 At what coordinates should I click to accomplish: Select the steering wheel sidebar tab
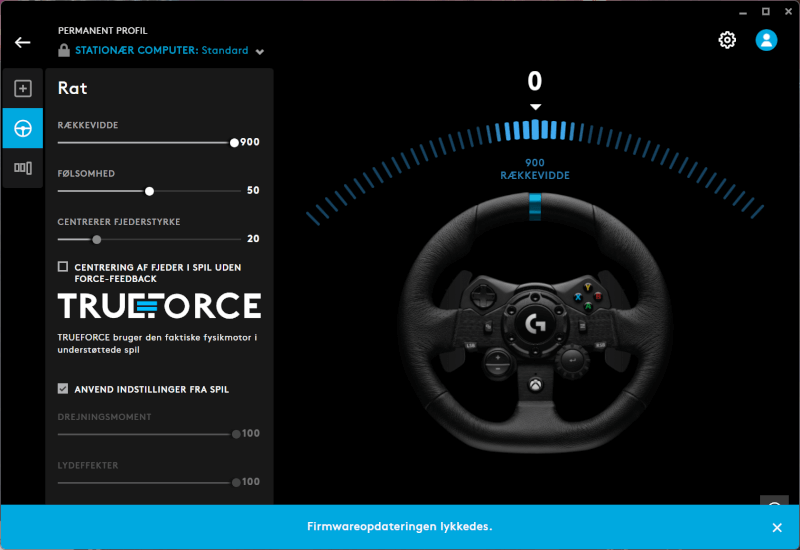pyautogui.click(x=22, y=128)
